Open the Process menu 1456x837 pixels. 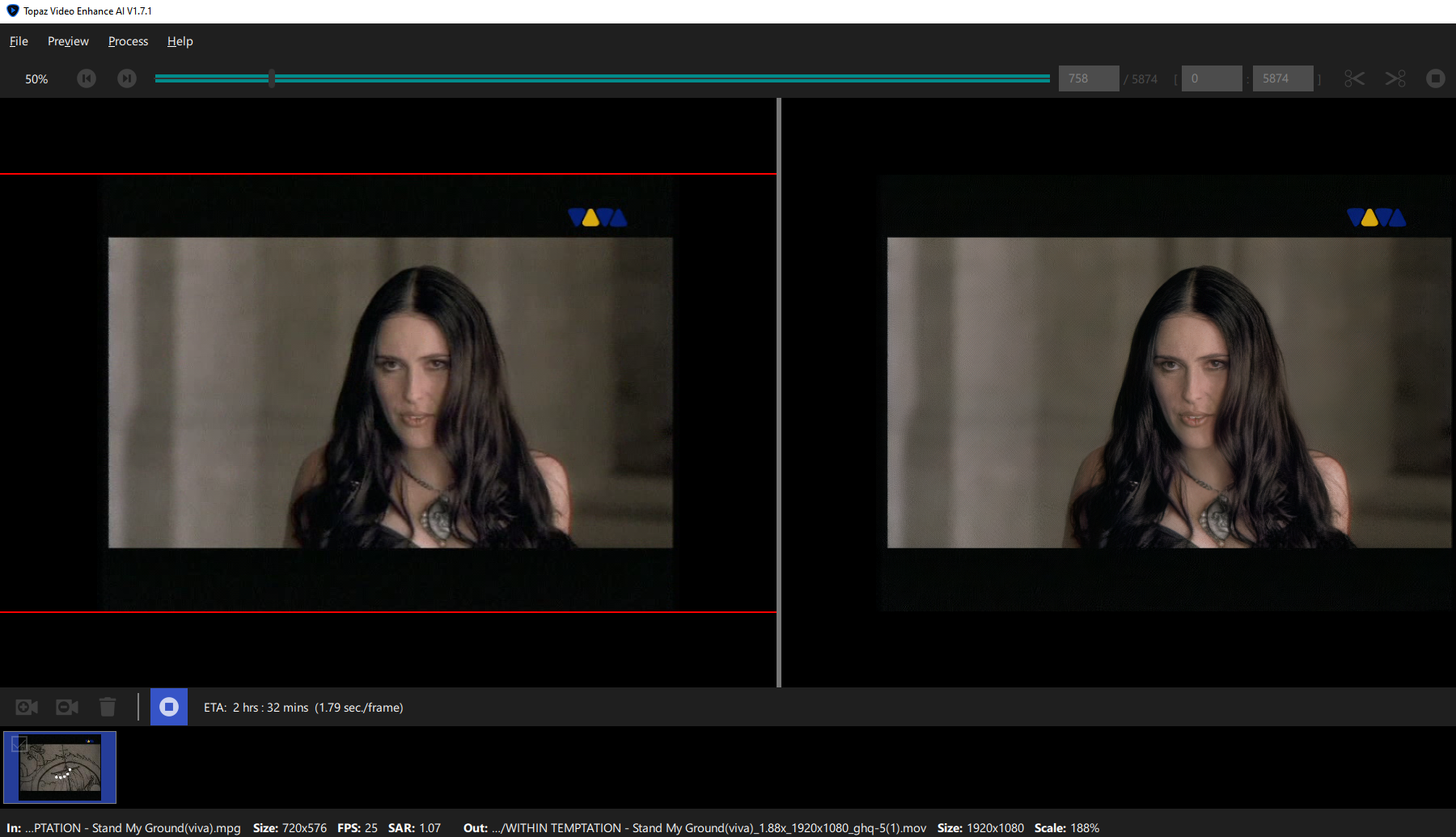pos(128,41)
